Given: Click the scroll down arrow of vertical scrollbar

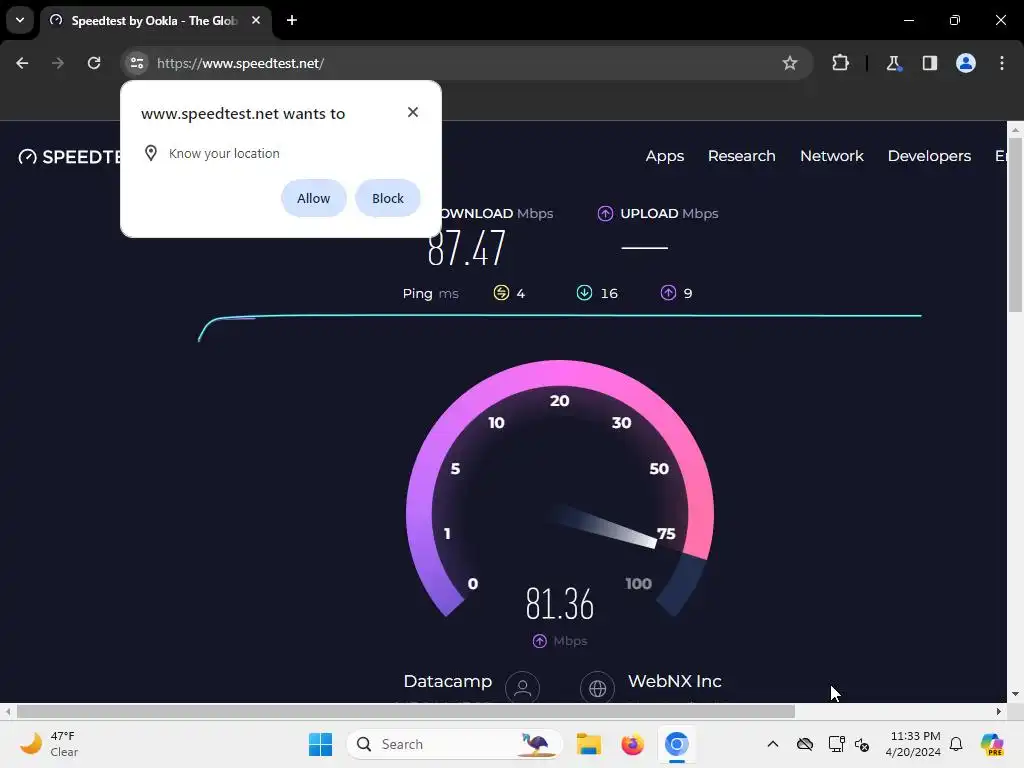Looking at the screenshot, I should click(x=1015, y=694).
